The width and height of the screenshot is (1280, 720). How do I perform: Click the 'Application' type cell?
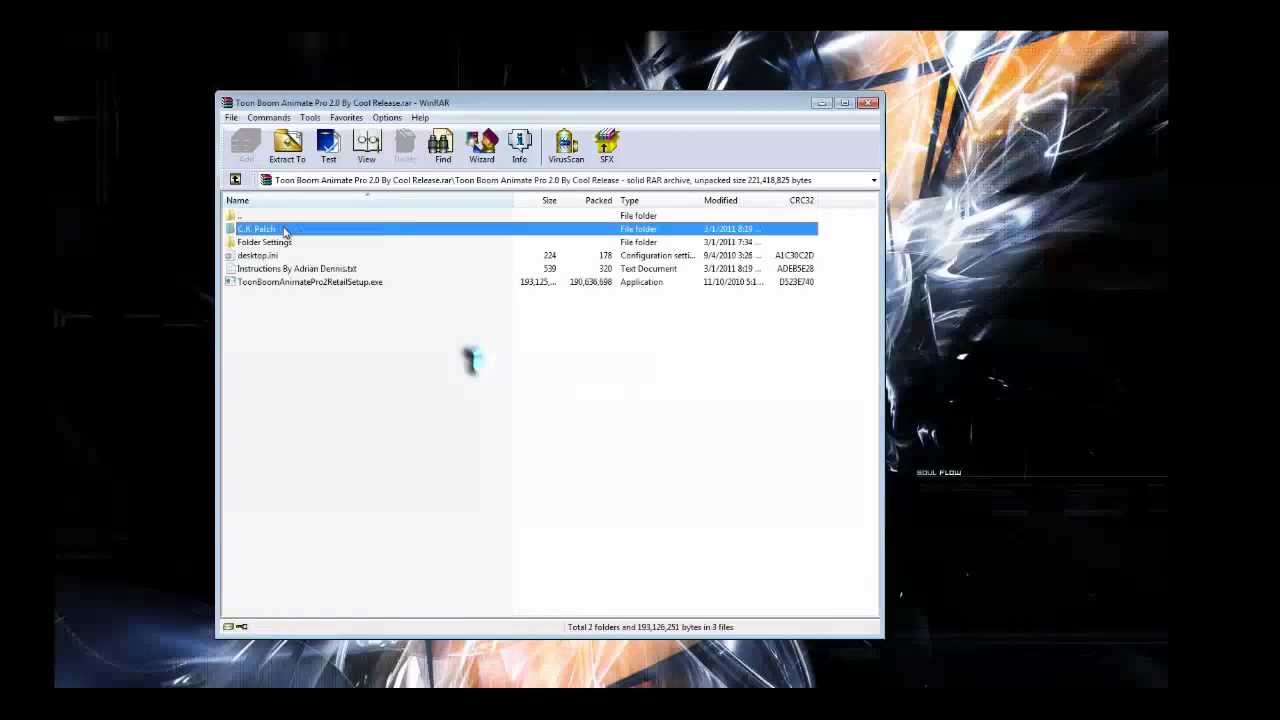coord(641,282)
